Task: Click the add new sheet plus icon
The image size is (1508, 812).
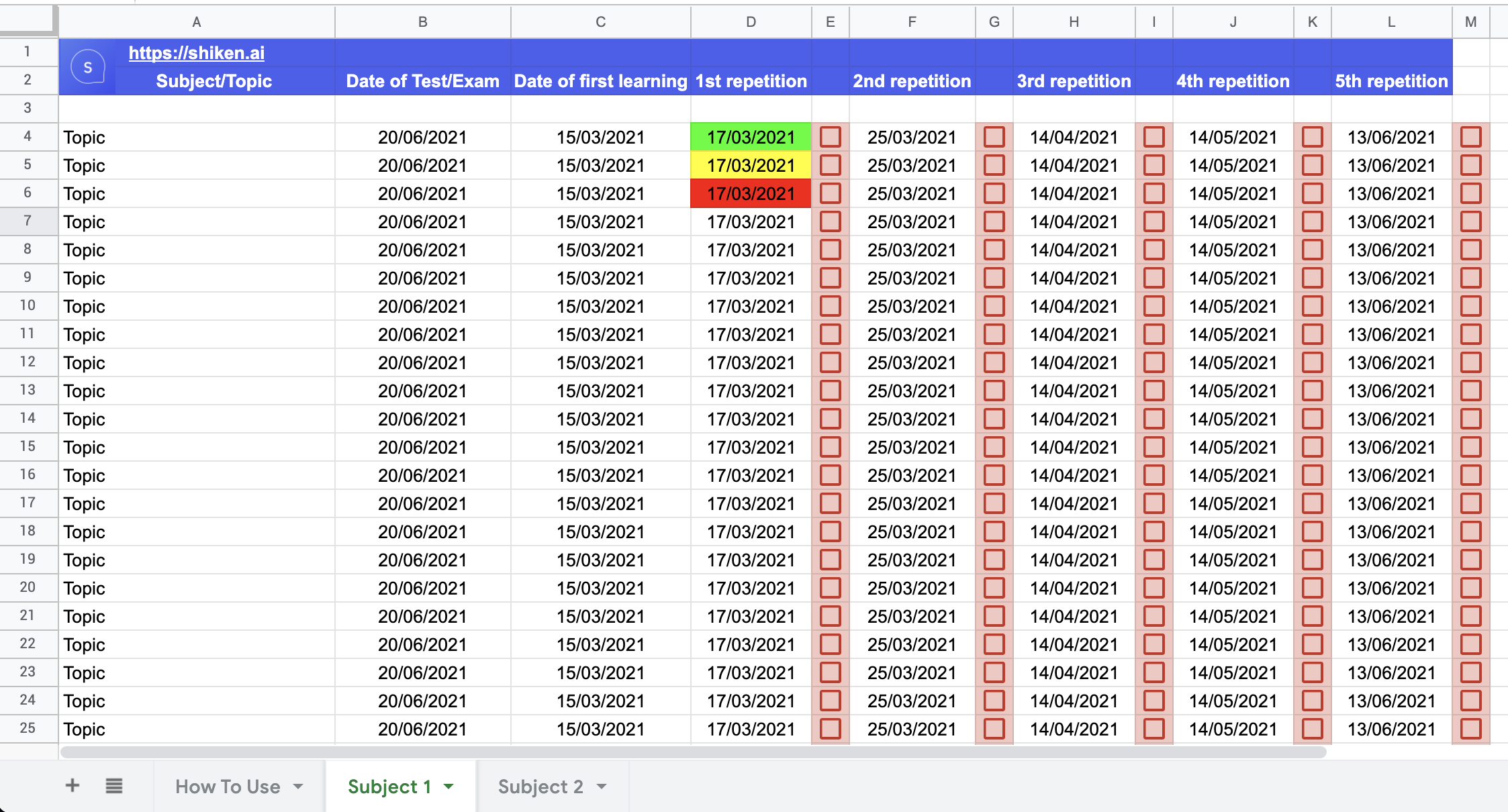Action: (73, 785)
